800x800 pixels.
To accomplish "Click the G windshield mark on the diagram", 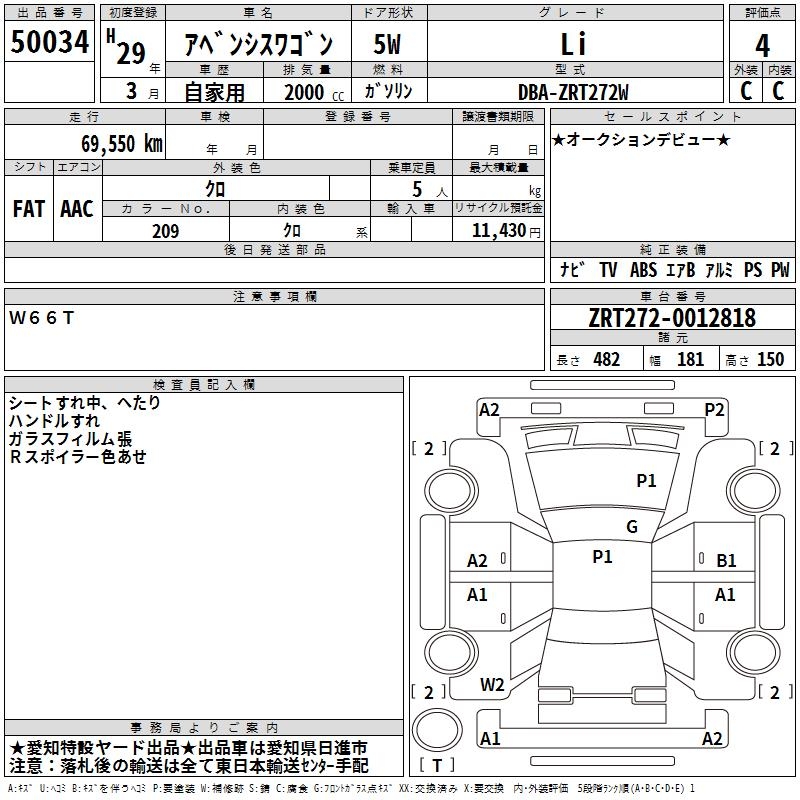I will (x=631, y=527).
